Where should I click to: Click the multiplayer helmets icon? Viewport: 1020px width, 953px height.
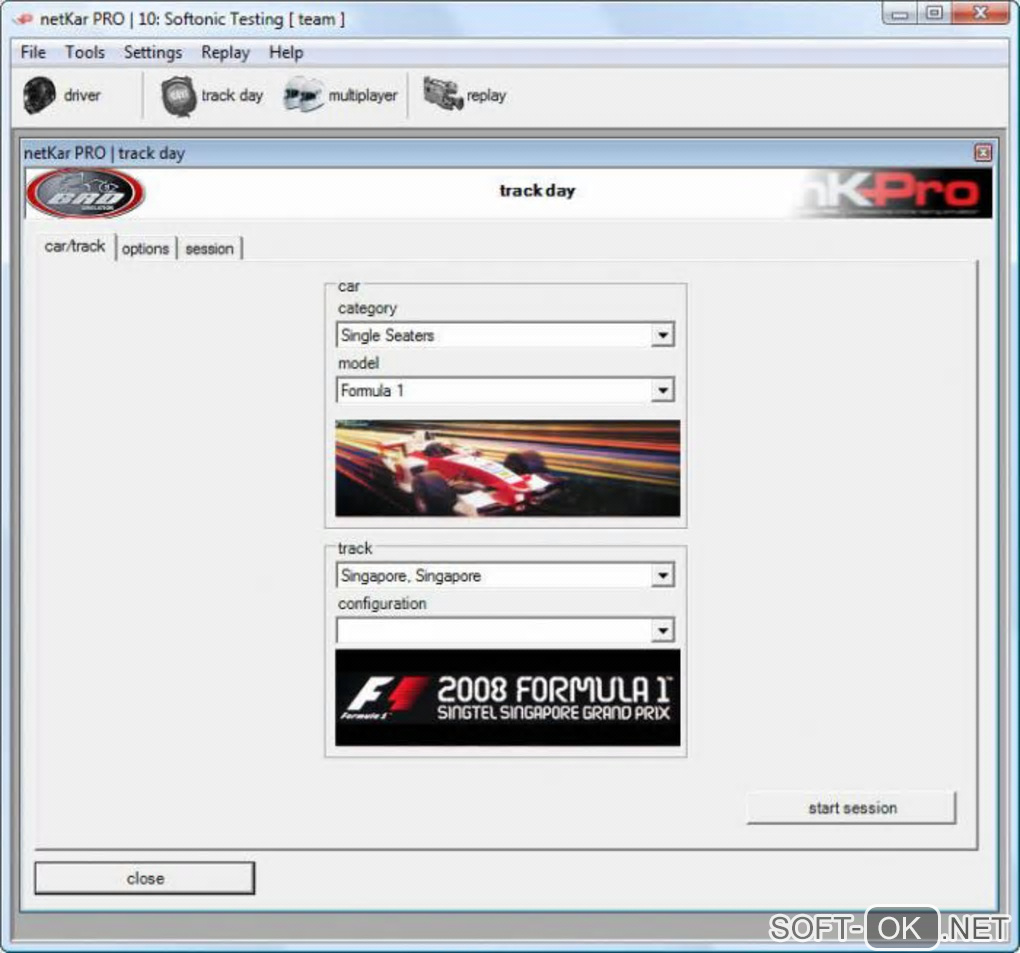[303, 95]
